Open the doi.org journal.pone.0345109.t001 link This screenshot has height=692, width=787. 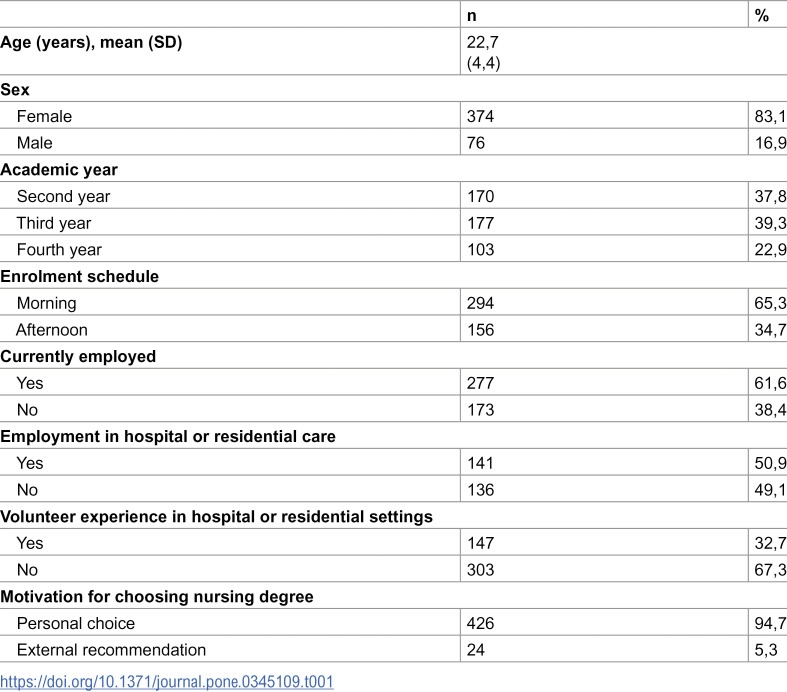coord(167,681)
